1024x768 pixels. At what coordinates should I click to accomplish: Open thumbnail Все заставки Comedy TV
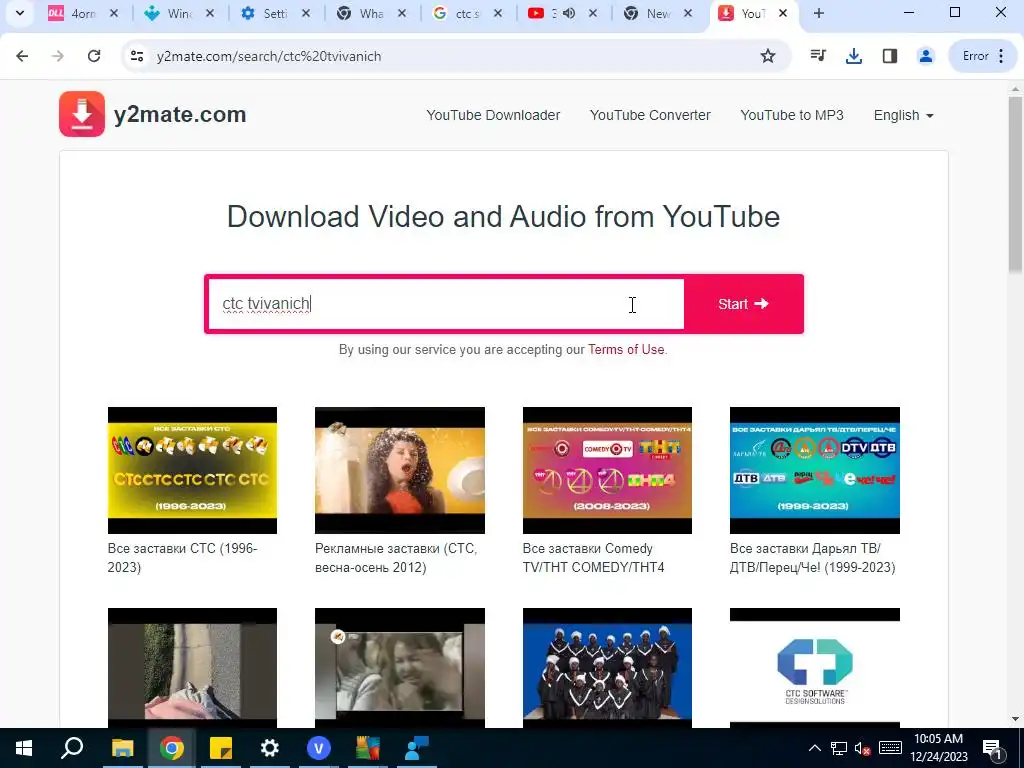click(607, 470)
